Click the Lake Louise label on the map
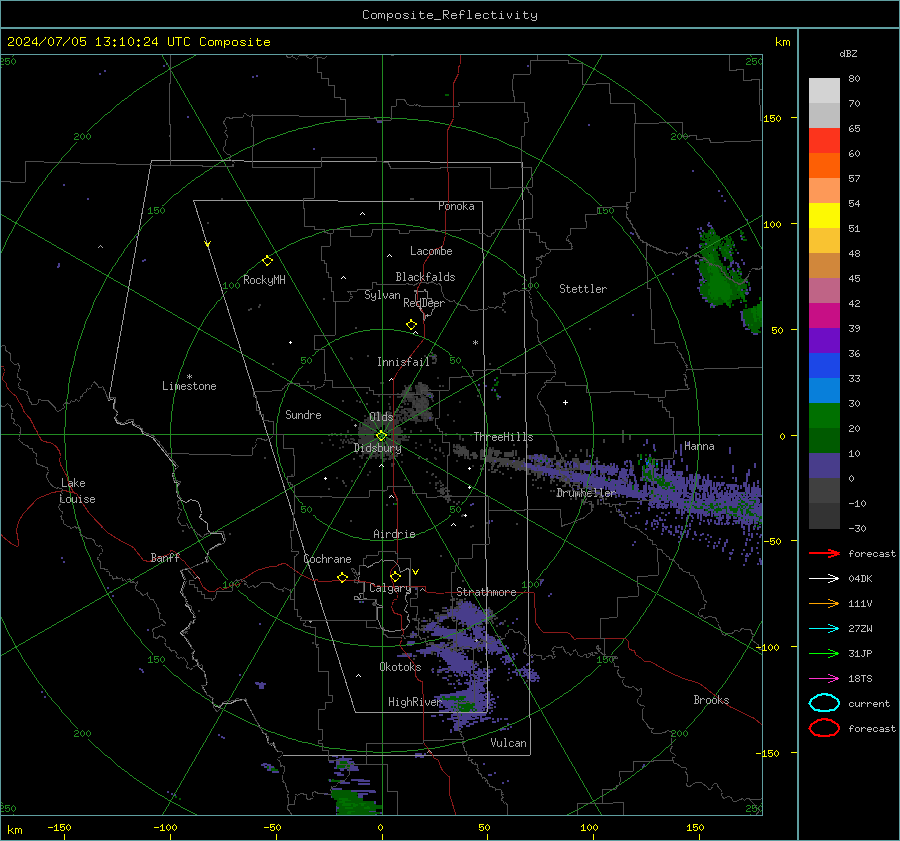This screenshot has width=900, height=841. (77, 491)
